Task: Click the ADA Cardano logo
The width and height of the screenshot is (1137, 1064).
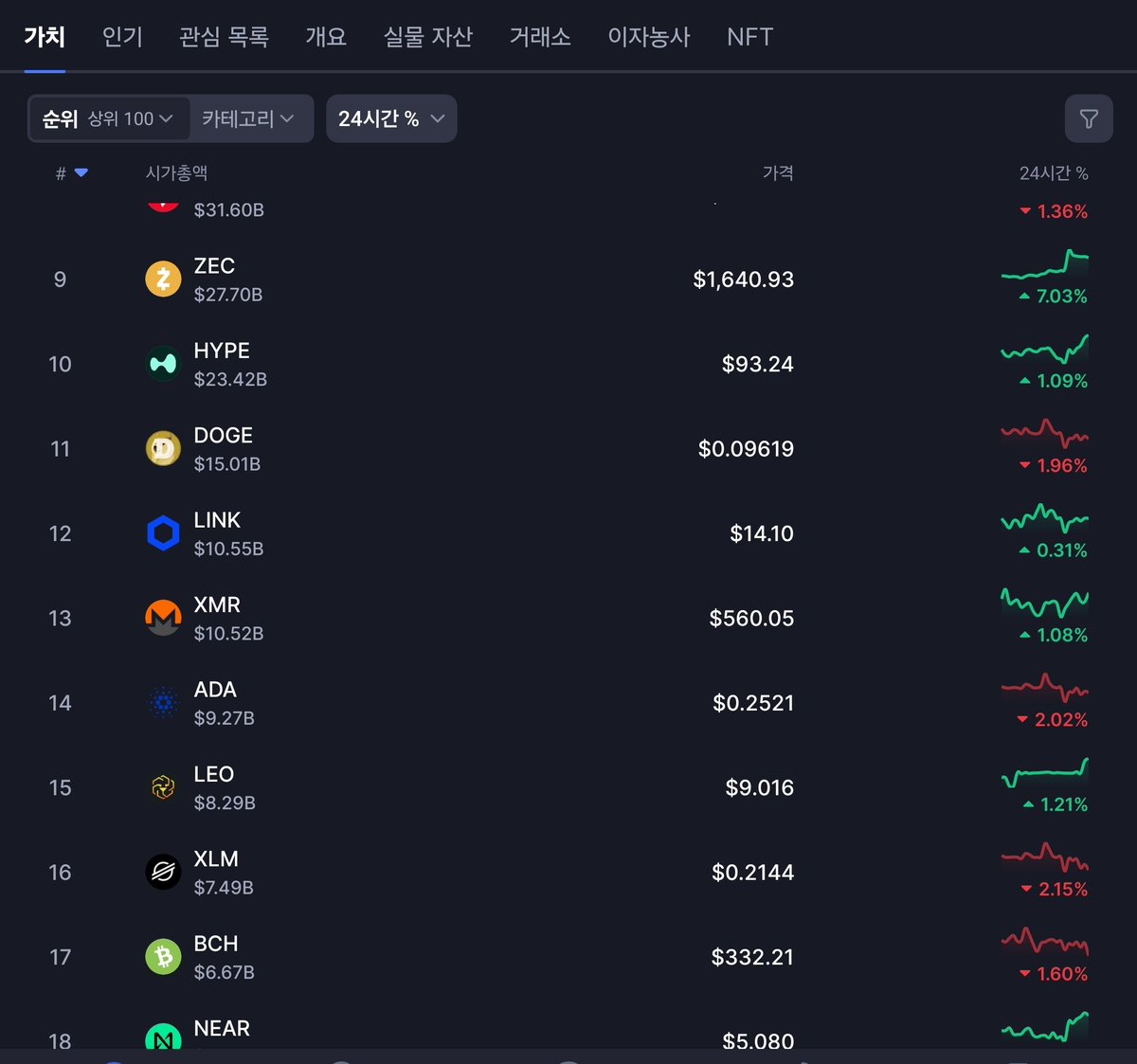Action: pos(163,703)
